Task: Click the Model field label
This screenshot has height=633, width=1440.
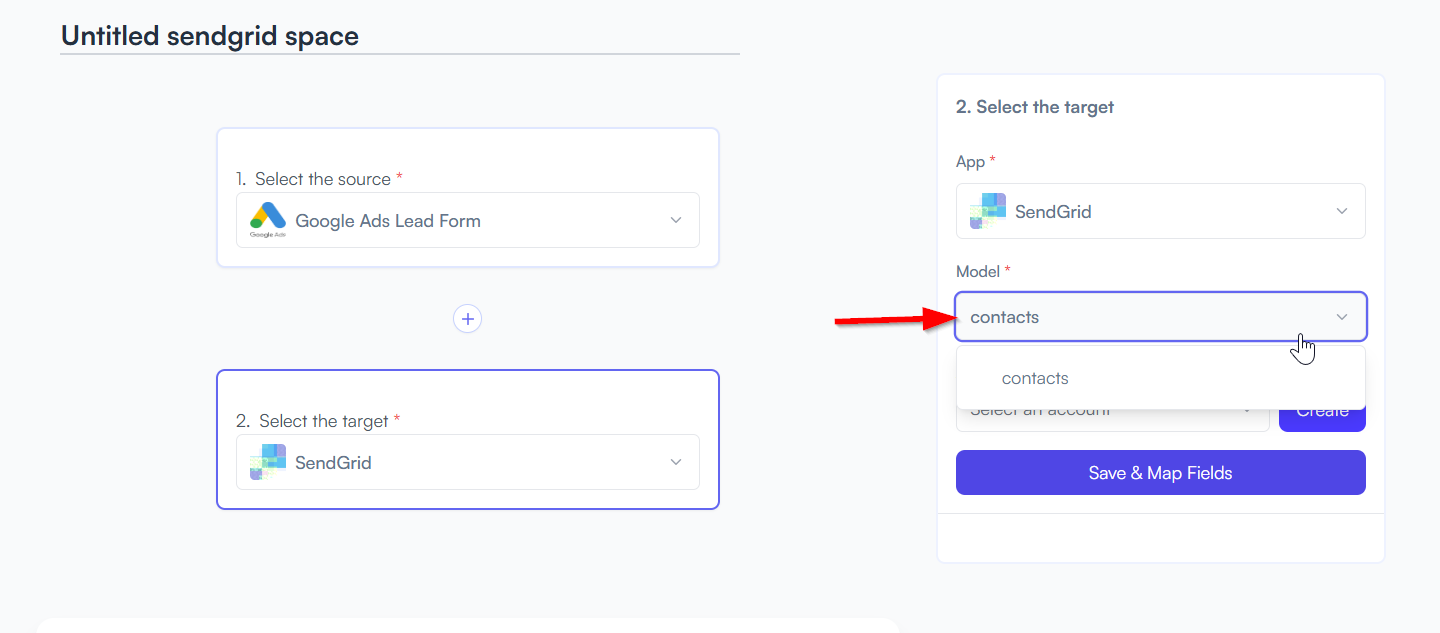Action: coord(978,272)
